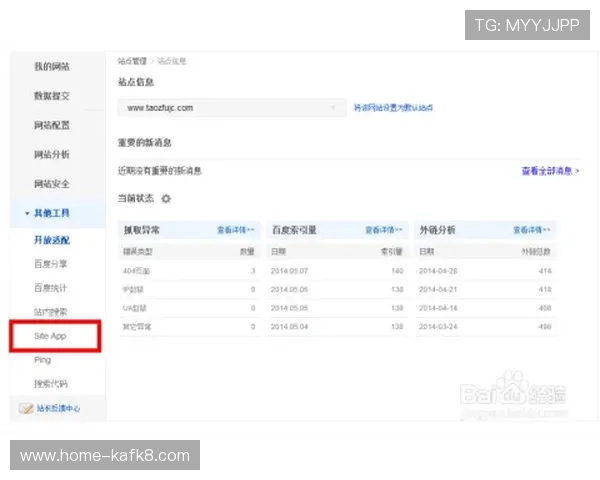Open the 数据提交 sidebar menu
600x480 pixels.
coord(52,96)
